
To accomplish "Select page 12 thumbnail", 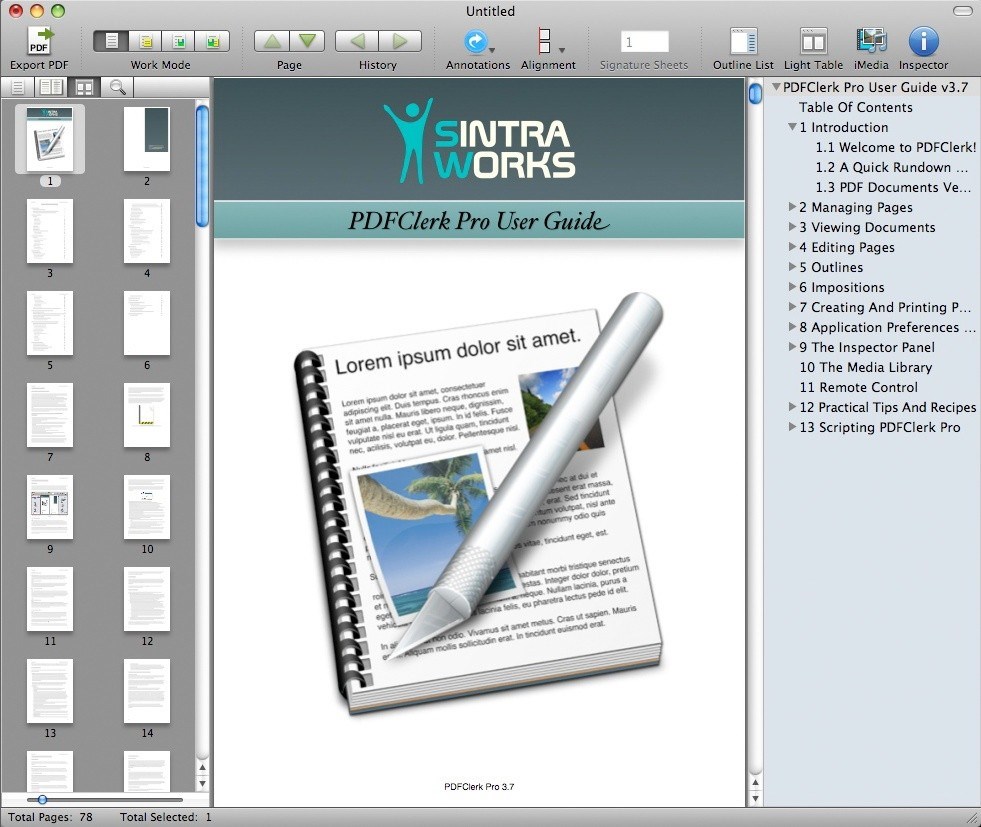I will click(x=147, y=599).
